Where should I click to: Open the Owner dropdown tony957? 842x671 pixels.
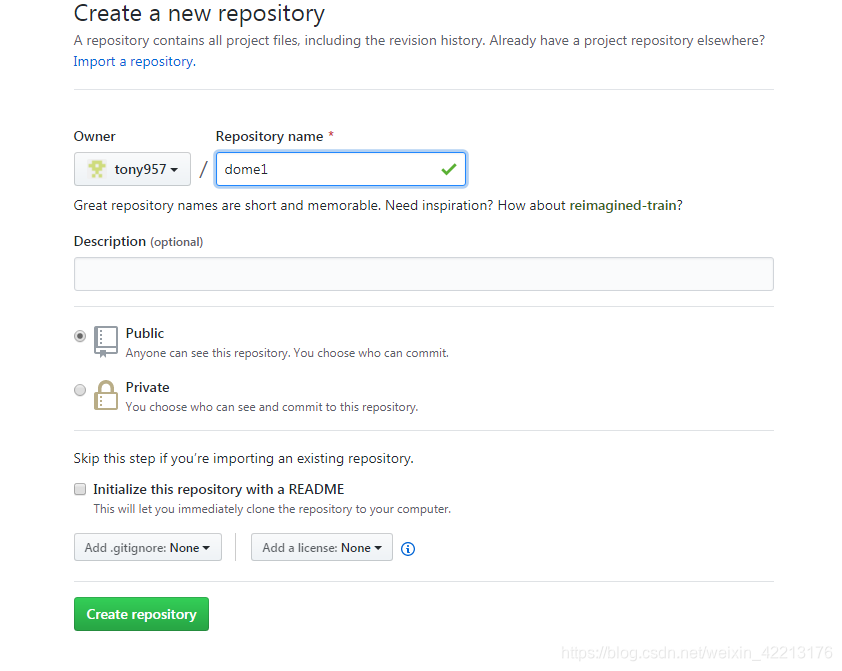click(x=132, y=169)
